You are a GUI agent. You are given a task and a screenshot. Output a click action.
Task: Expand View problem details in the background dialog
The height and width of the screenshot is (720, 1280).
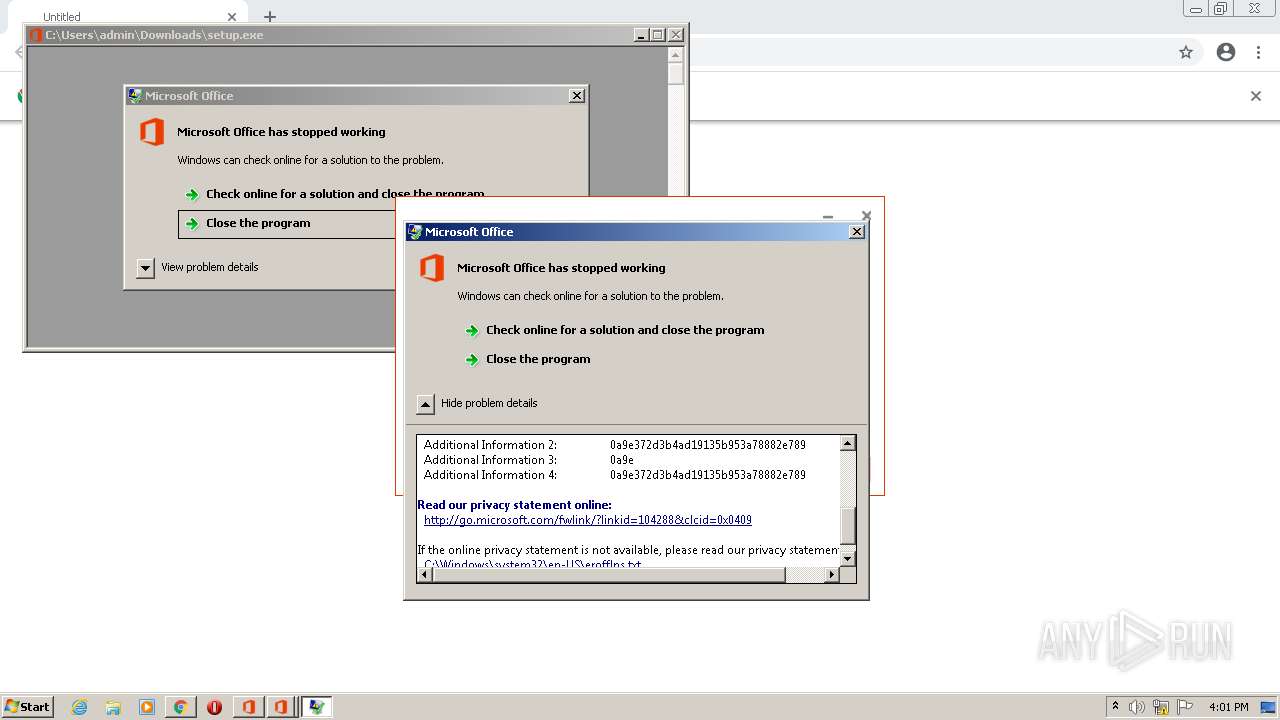146,268
